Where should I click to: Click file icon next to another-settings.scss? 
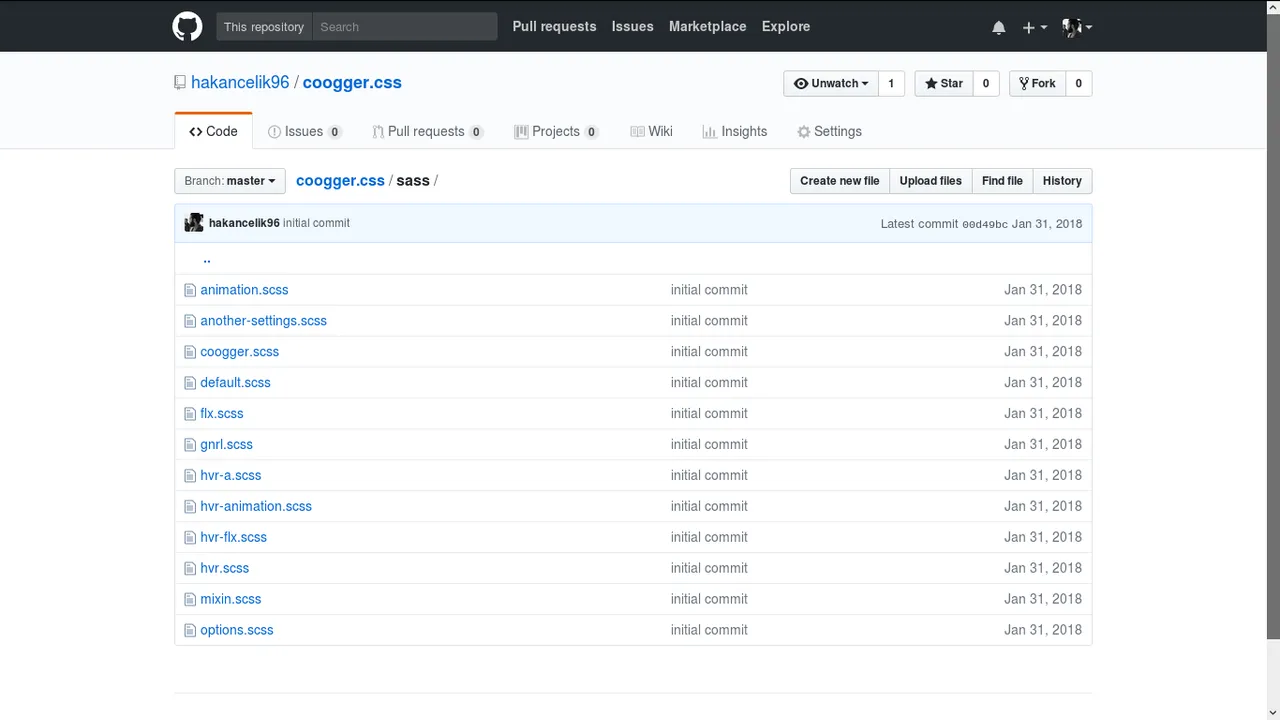(190, 321)
